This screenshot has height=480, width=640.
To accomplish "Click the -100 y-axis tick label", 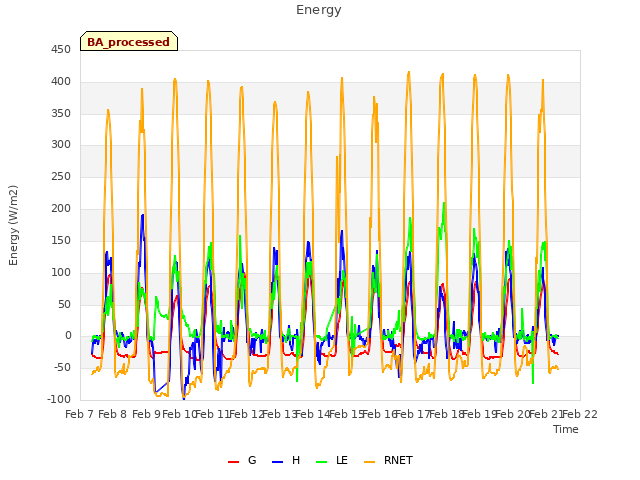I will point(59,400).
